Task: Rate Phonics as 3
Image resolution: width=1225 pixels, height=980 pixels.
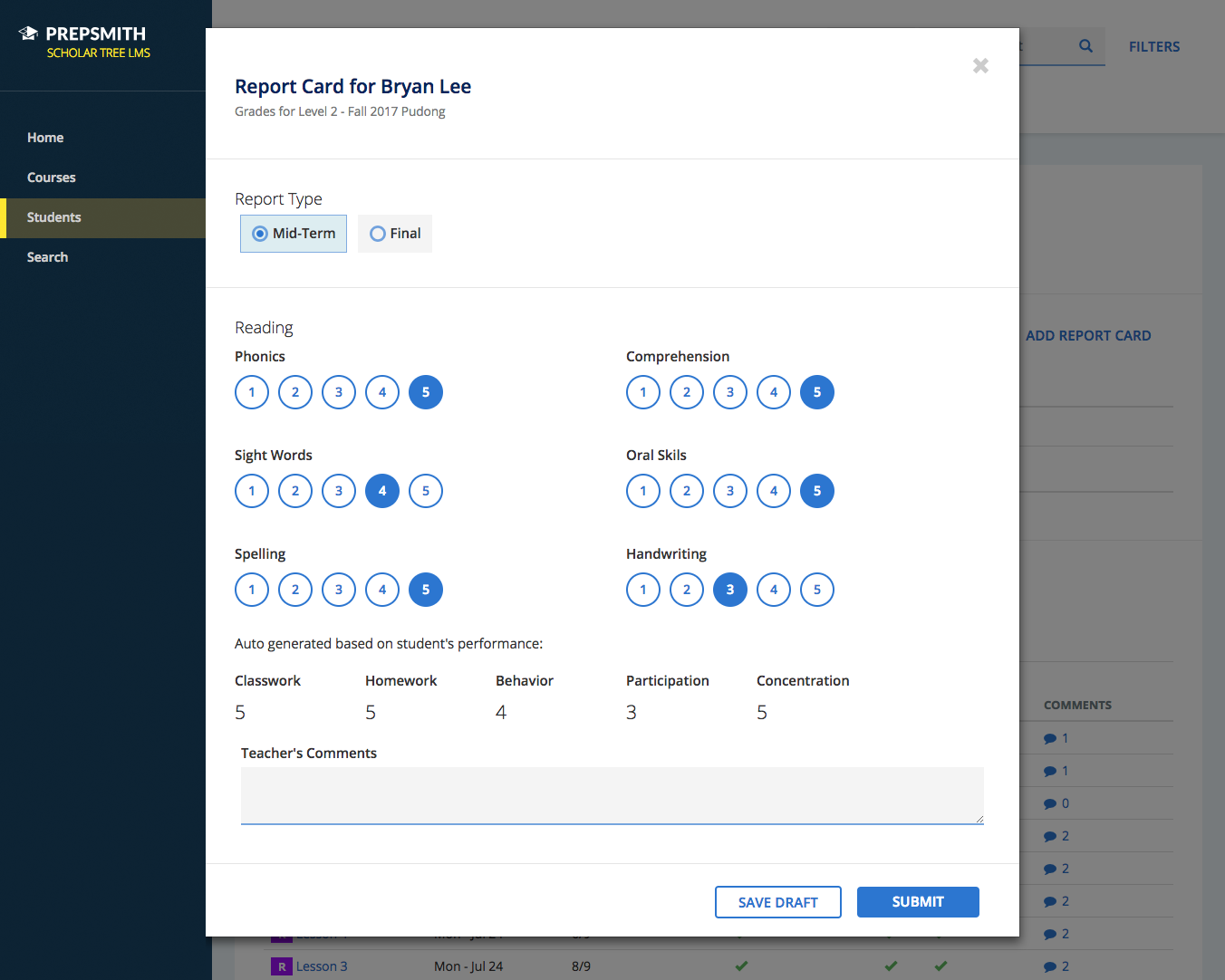Action: 339,392
